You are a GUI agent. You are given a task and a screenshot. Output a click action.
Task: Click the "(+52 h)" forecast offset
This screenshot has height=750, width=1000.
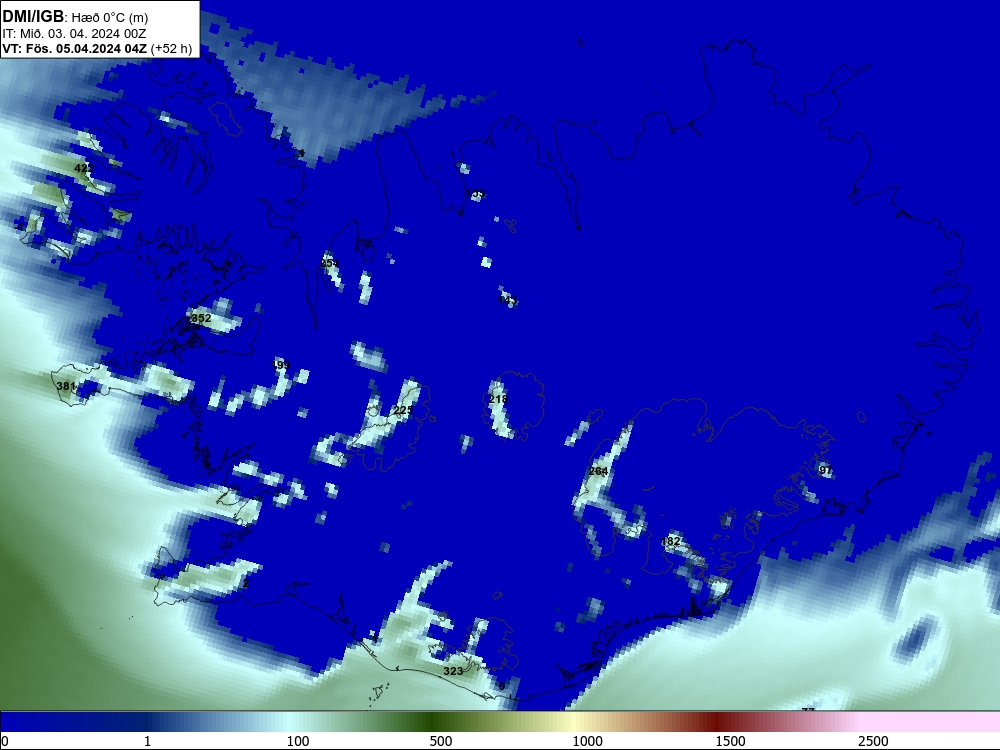tap(172, 49)
